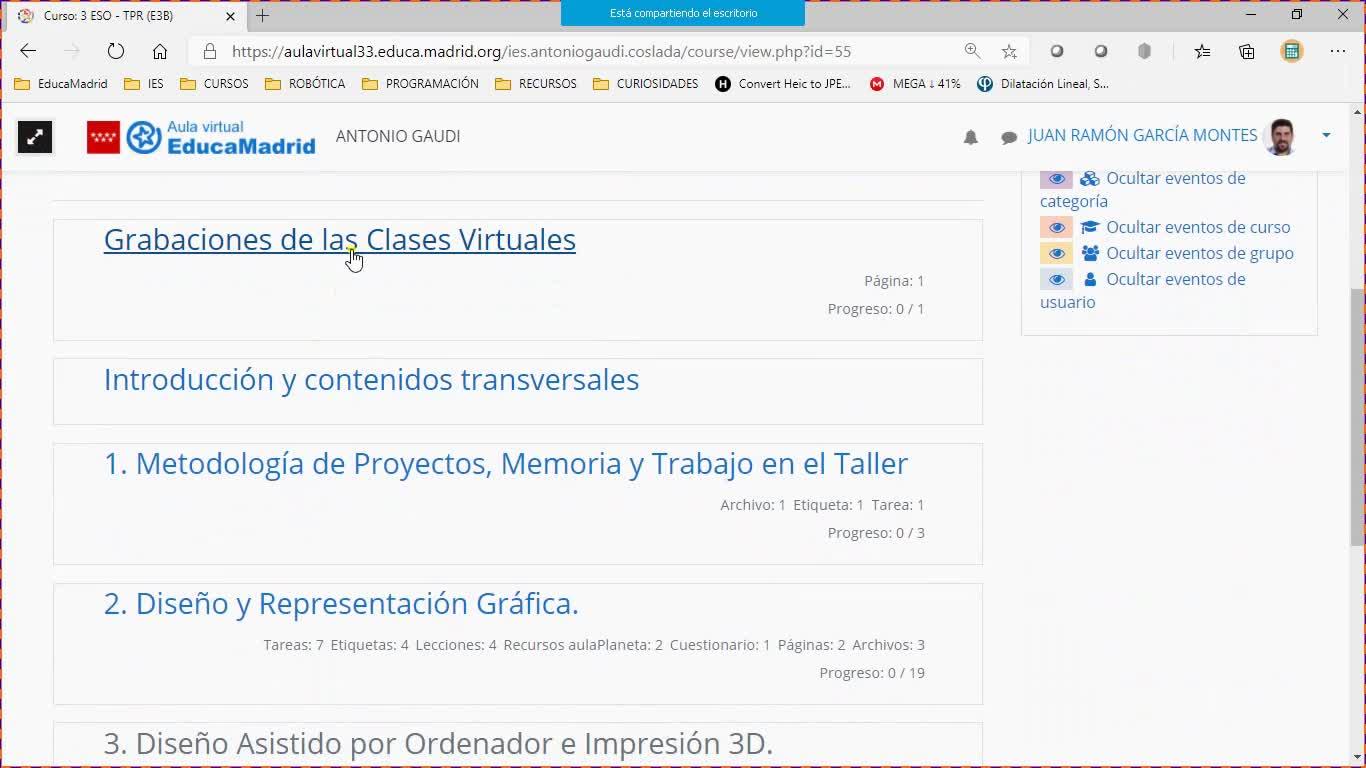Open the zoom magnifier in address bar
Viewport: 1366px width, 768px height.
coord(972,51)
